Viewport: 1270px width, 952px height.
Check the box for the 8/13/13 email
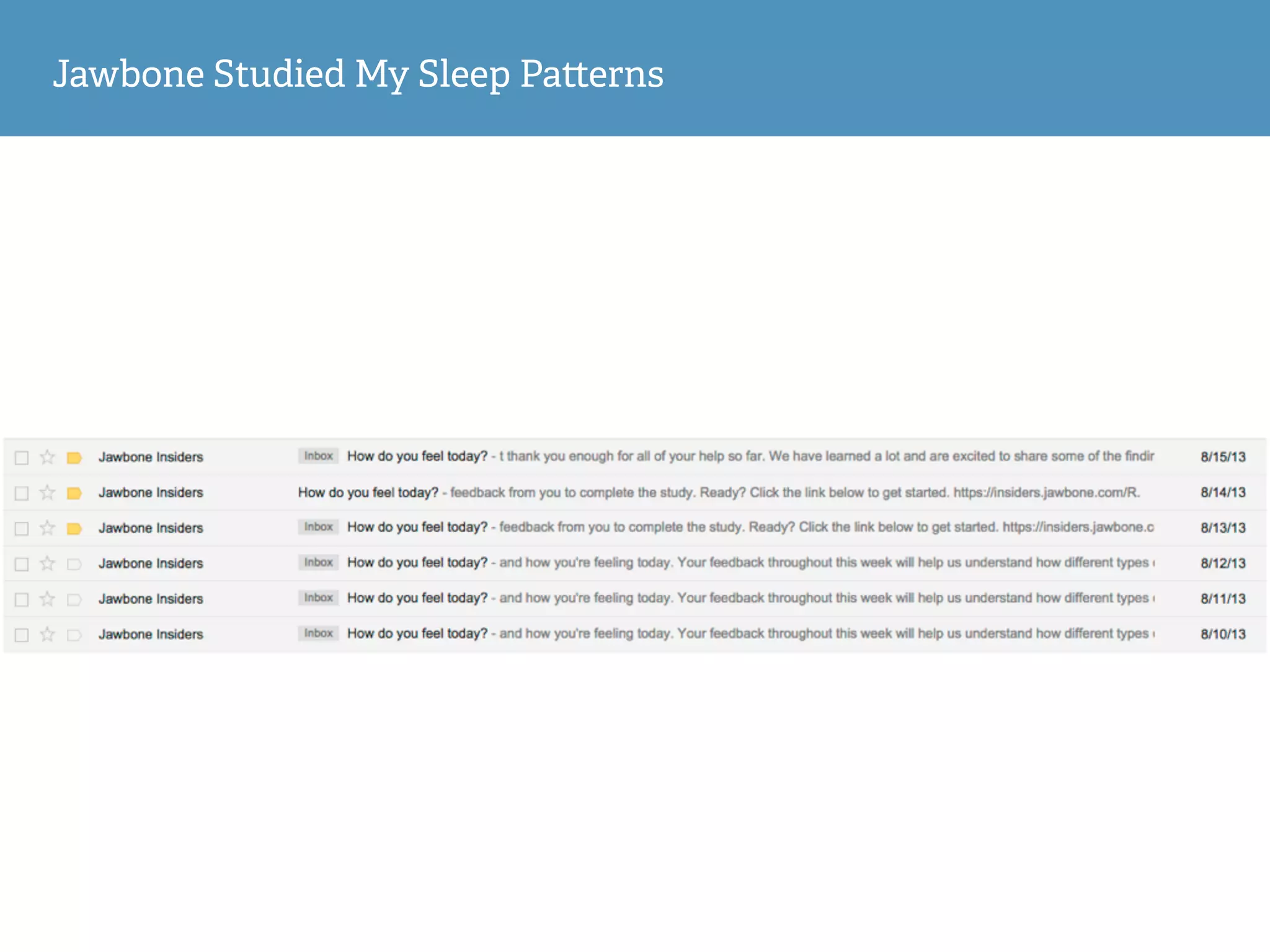click(22, 529)
